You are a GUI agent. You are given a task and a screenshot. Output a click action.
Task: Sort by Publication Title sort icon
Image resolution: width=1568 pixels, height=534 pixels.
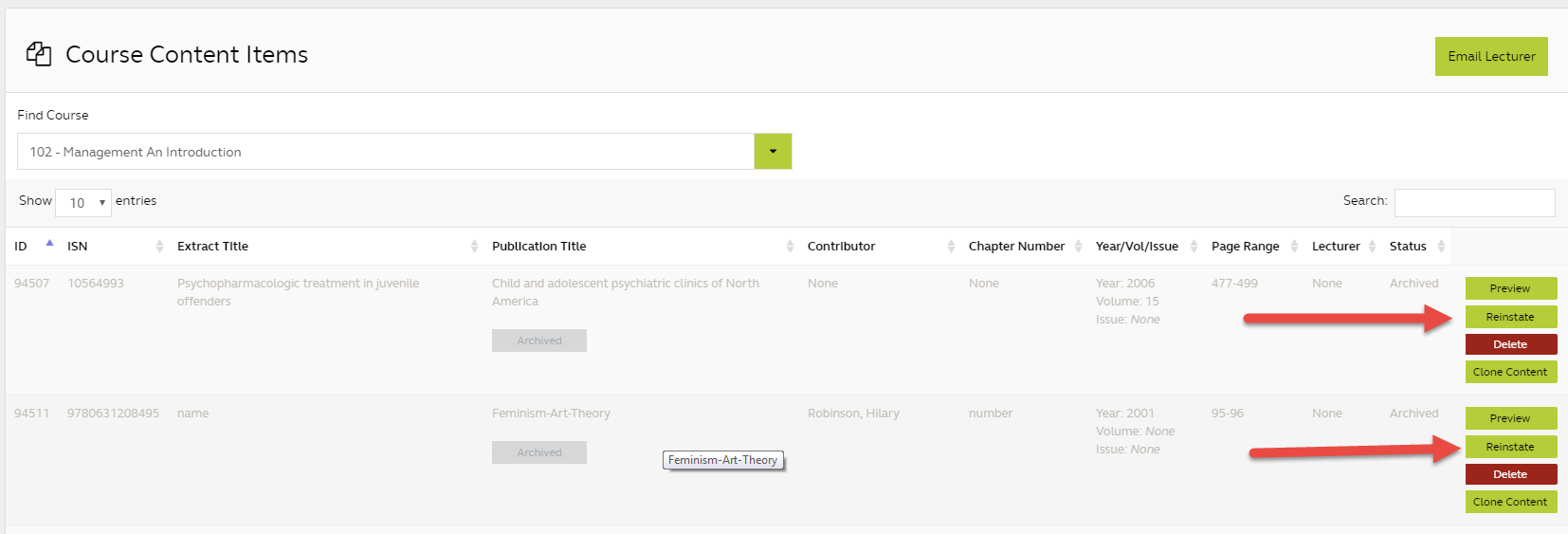[x=790, y=247]
